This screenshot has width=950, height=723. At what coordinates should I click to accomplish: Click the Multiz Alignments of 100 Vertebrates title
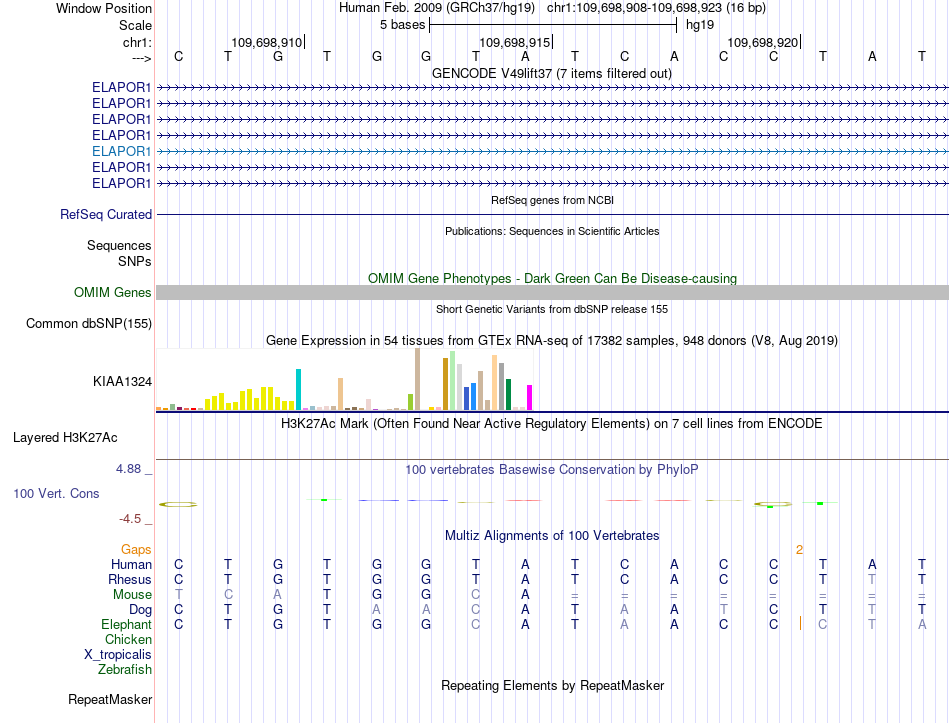(552, 536)
